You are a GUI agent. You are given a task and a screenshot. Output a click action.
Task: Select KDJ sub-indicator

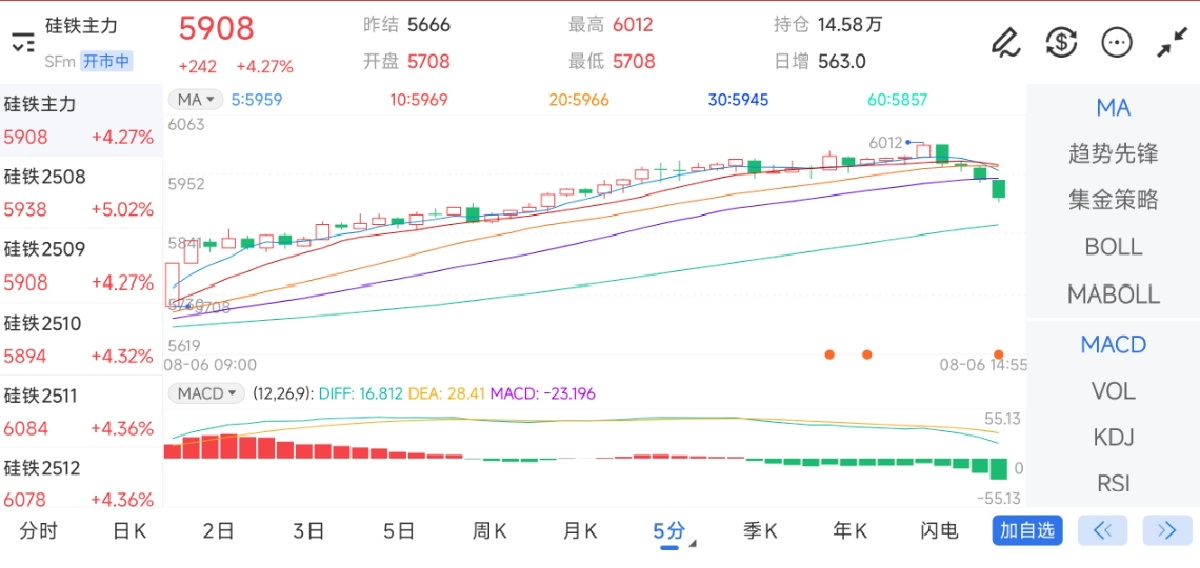pyautogui.click(x=1113, y=437)
